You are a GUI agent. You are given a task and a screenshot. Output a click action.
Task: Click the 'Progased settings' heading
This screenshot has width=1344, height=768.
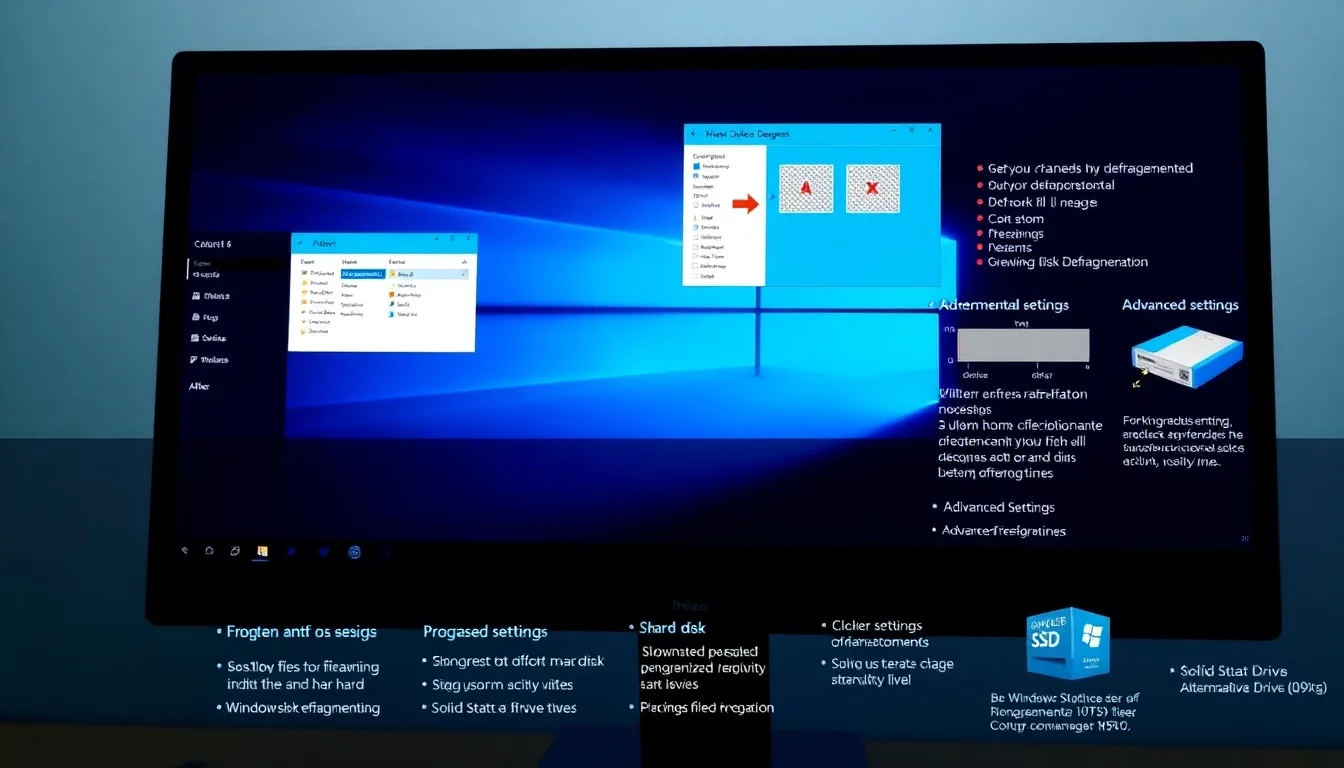tap(485, 632)
